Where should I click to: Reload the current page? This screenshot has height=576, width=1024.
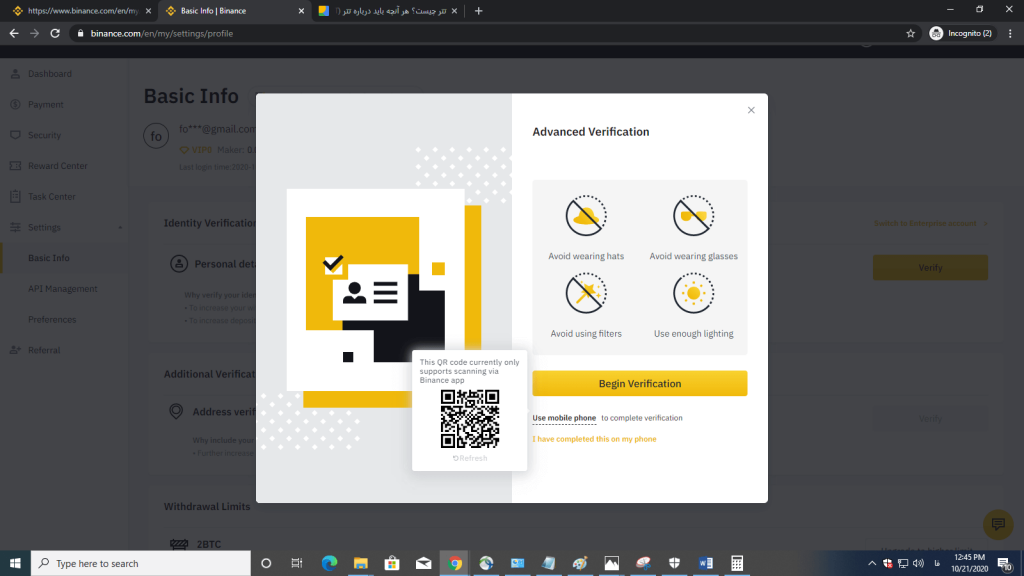pyautogui.click(x=55, y=33)
